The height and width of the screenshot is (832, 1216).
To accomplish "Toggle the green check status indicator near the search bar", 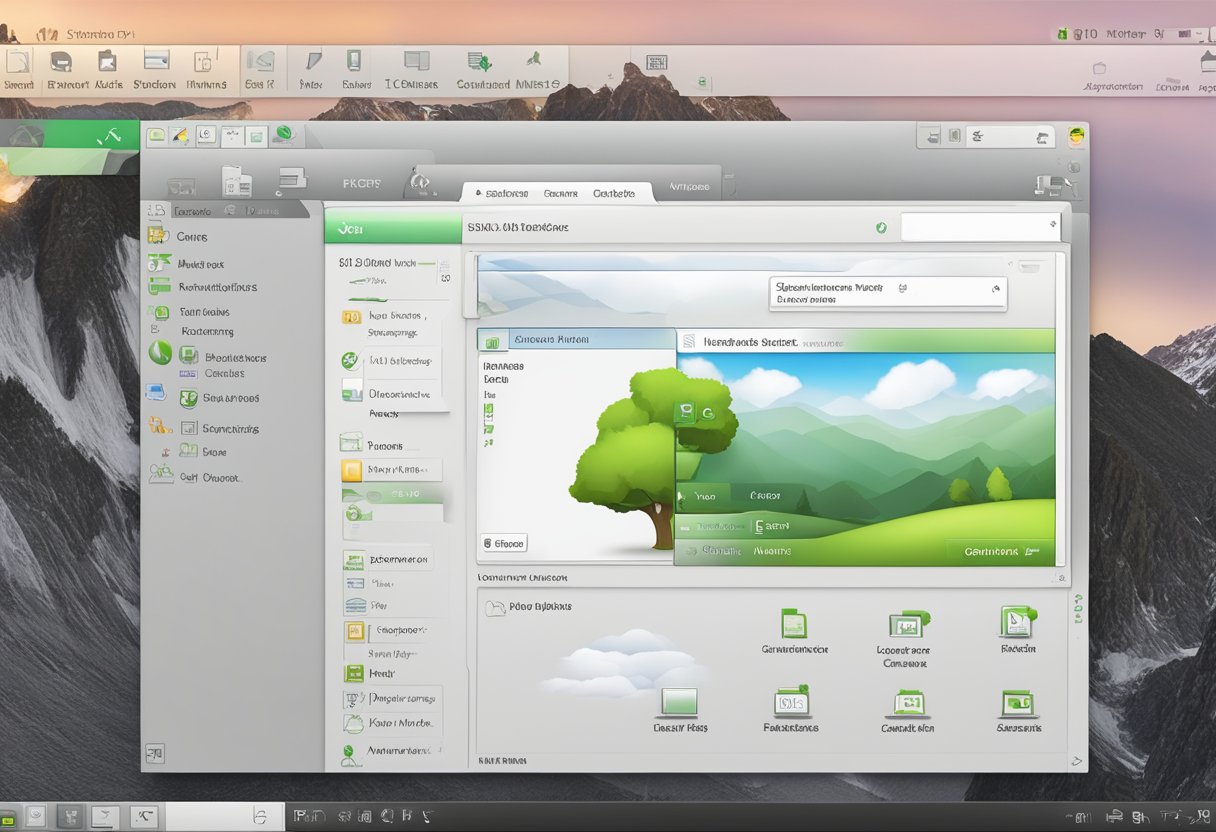I will pyautogui.click(x=880, y=227).
